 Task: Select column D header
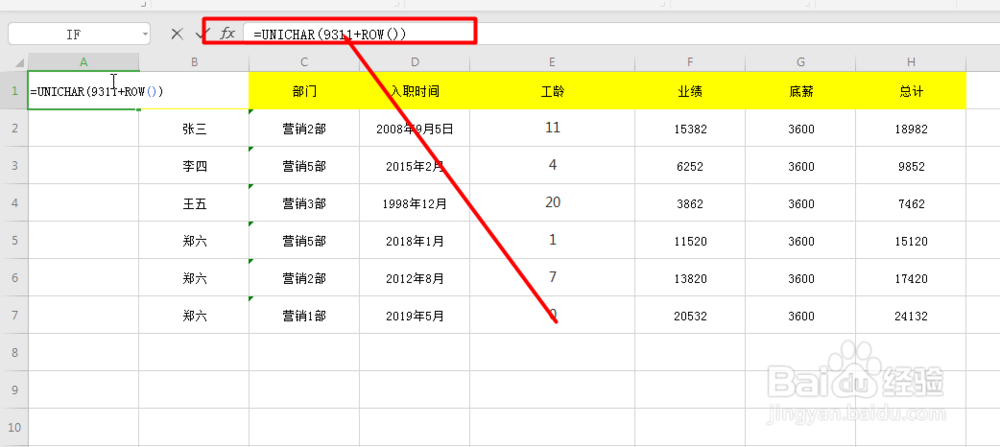click(x=415, y=62)
